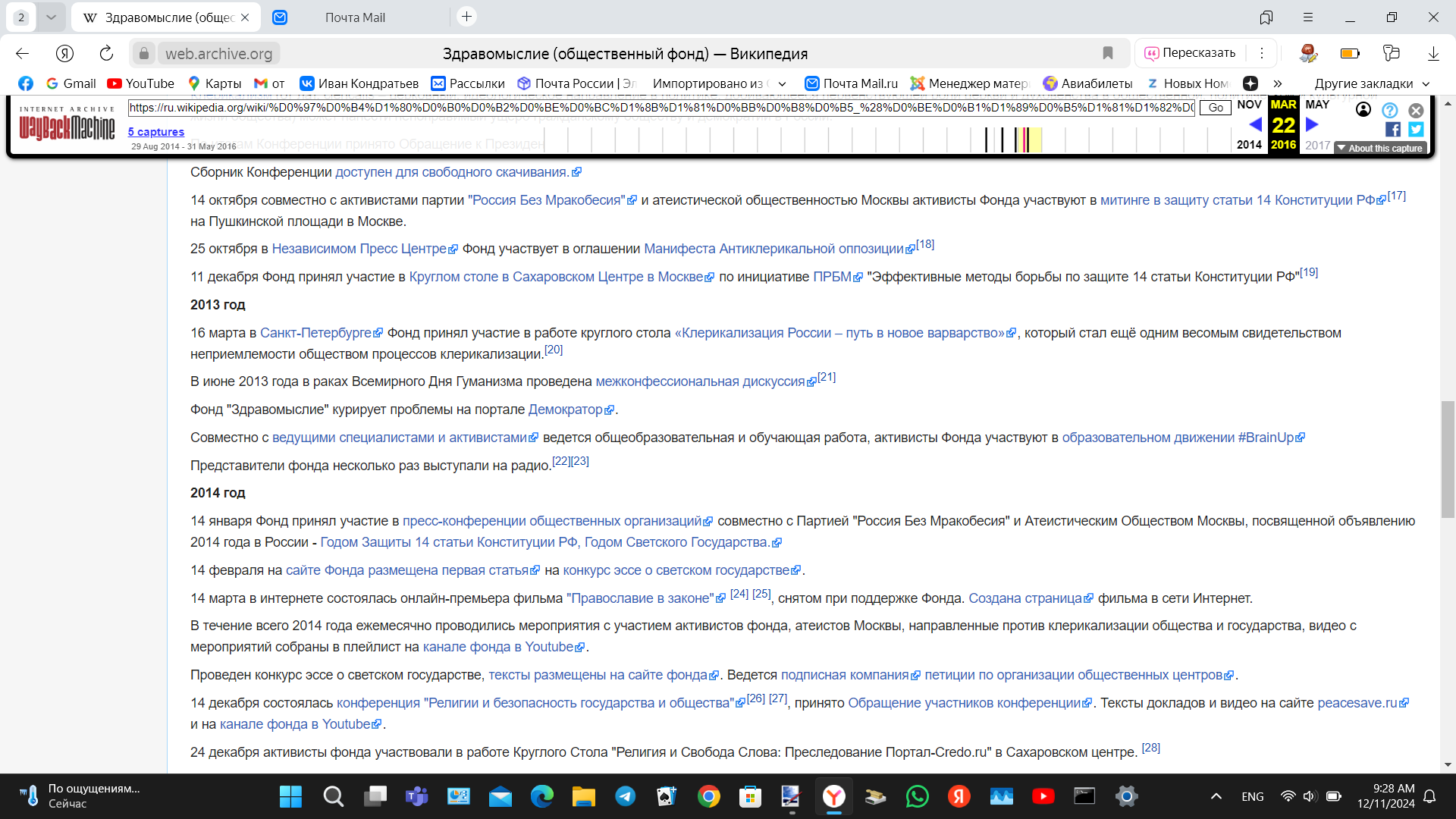This screenshot has width=1456, height=819.
Task: Open footnote reference [28]
Action: pos(1150,748)
